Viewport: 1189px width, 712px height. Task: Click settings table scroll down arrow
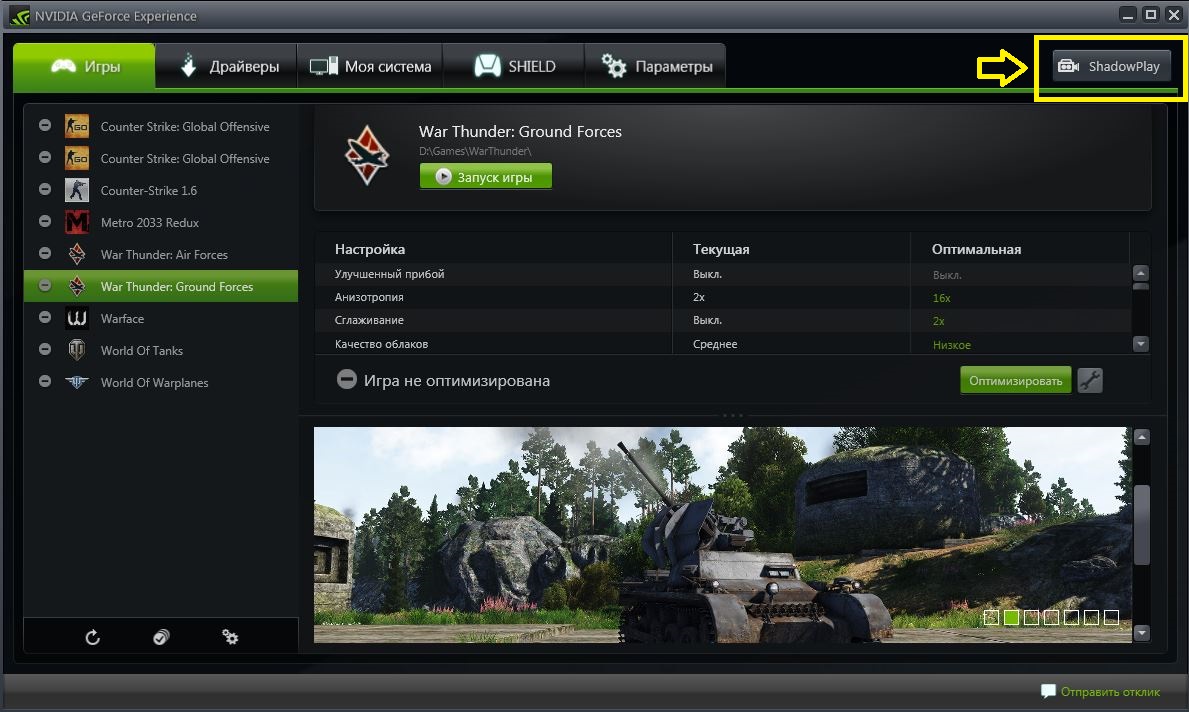pyautogui.click(x=1140, y=344)
